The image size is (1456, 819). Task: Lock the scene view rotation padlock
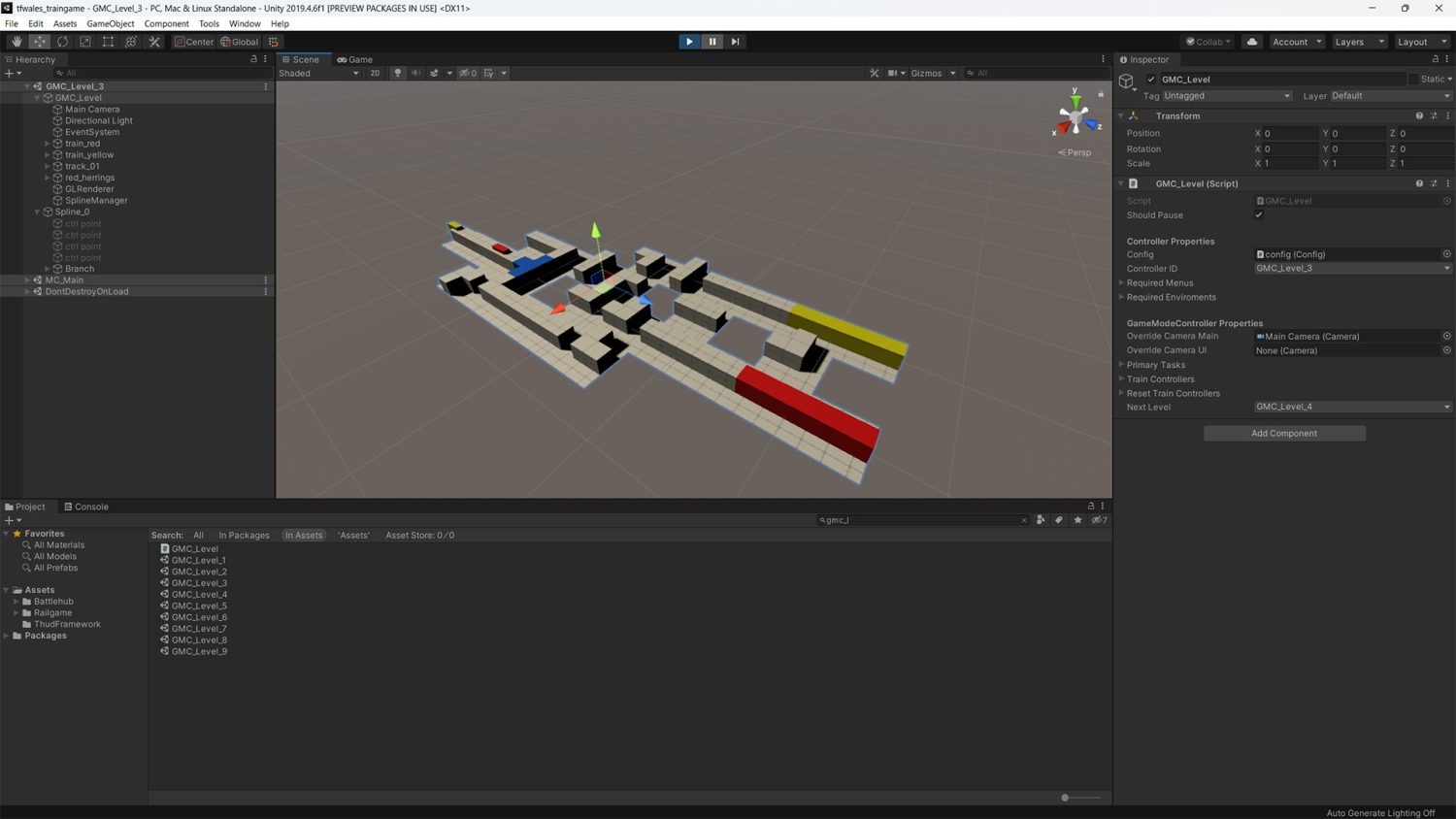point(1101,94)
